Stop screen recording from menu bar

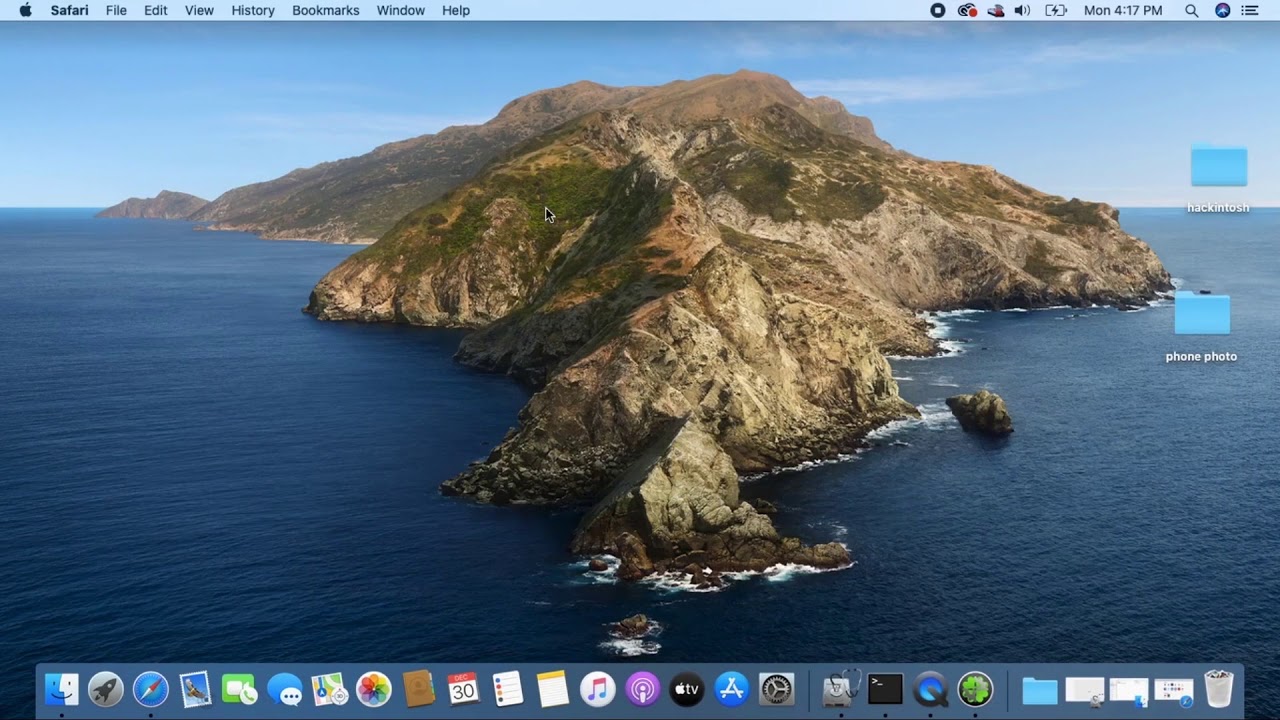(x=938, y=10)
